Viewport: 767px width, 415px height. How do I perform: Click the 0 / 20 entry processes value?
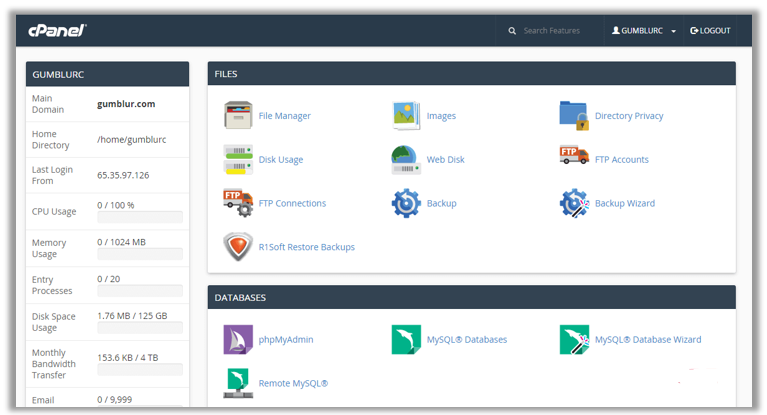109,279
